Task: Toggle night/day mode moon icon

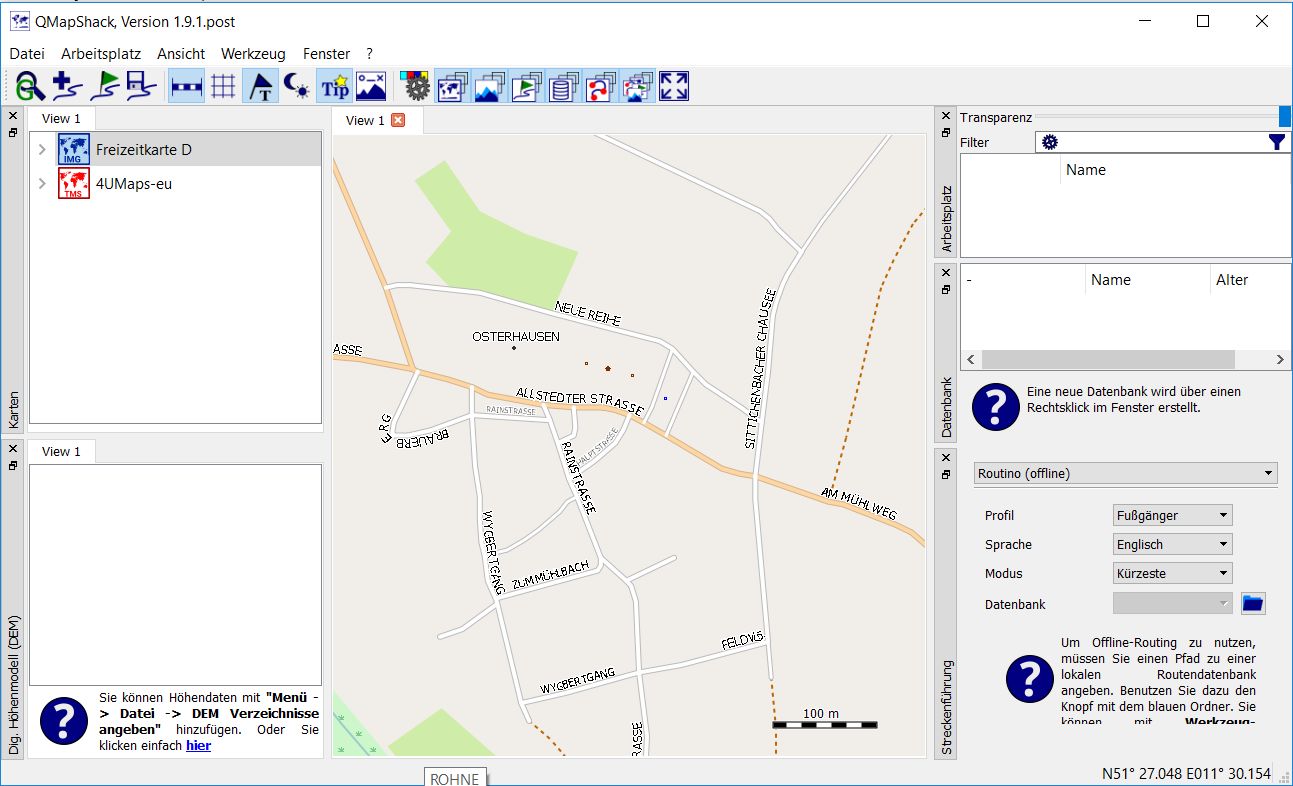Action: [297, 86]
